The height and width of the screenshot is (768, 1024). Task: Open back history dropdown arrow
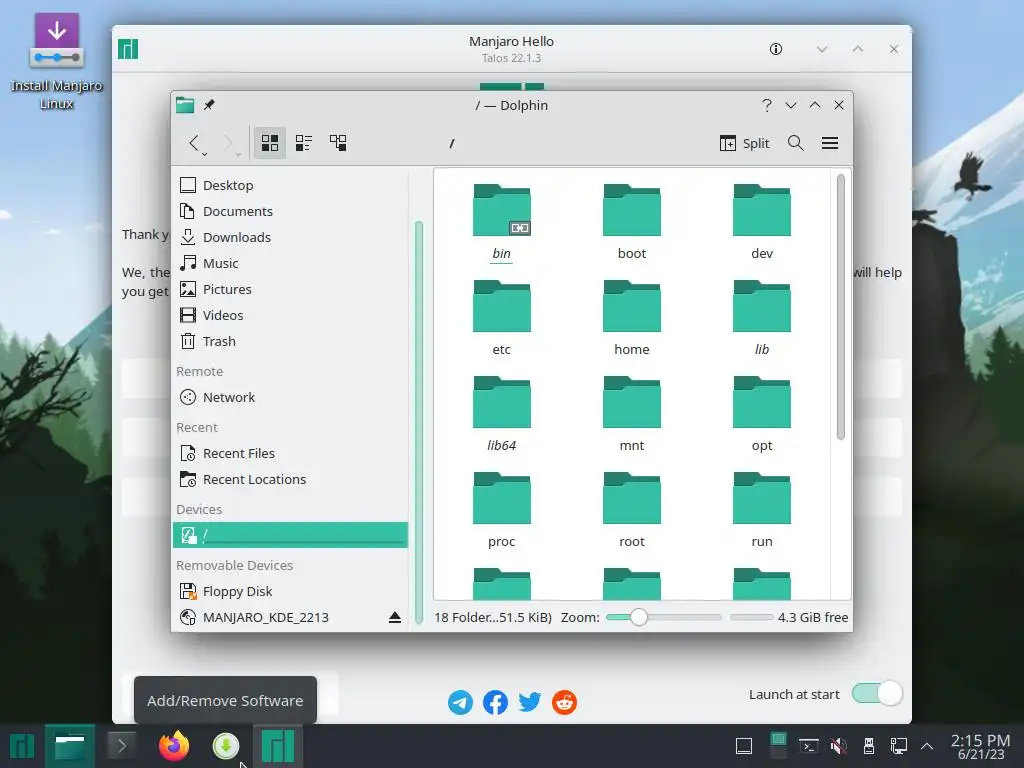[x=204, y=155]
